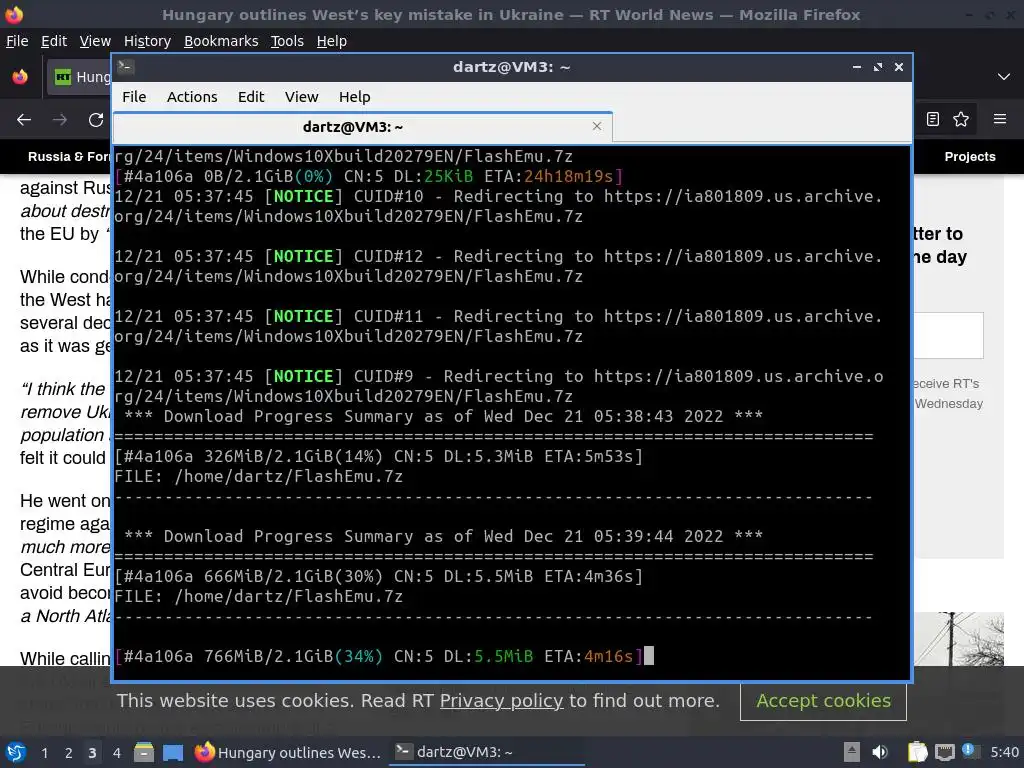The width and height of the screenshot is (1024, 768).
Task: Switch to workspace 2
Action: (x=69, y=752)
